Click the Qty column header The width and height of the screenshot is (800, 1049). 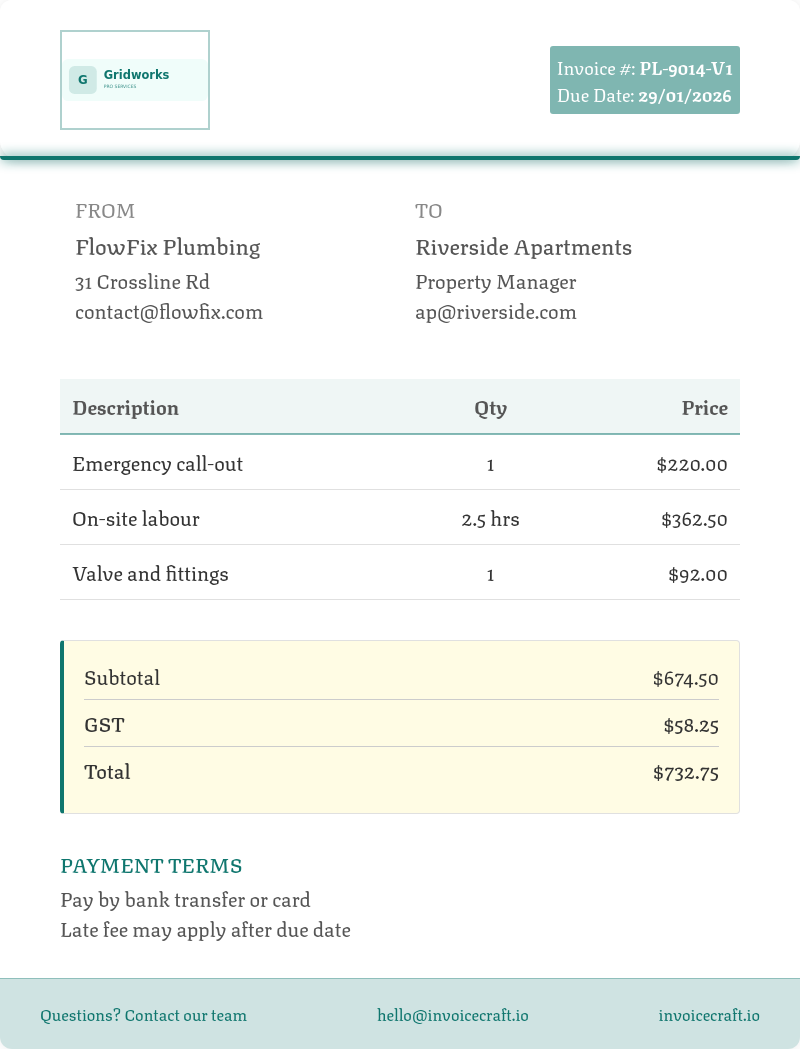click(x=490, y=408)
